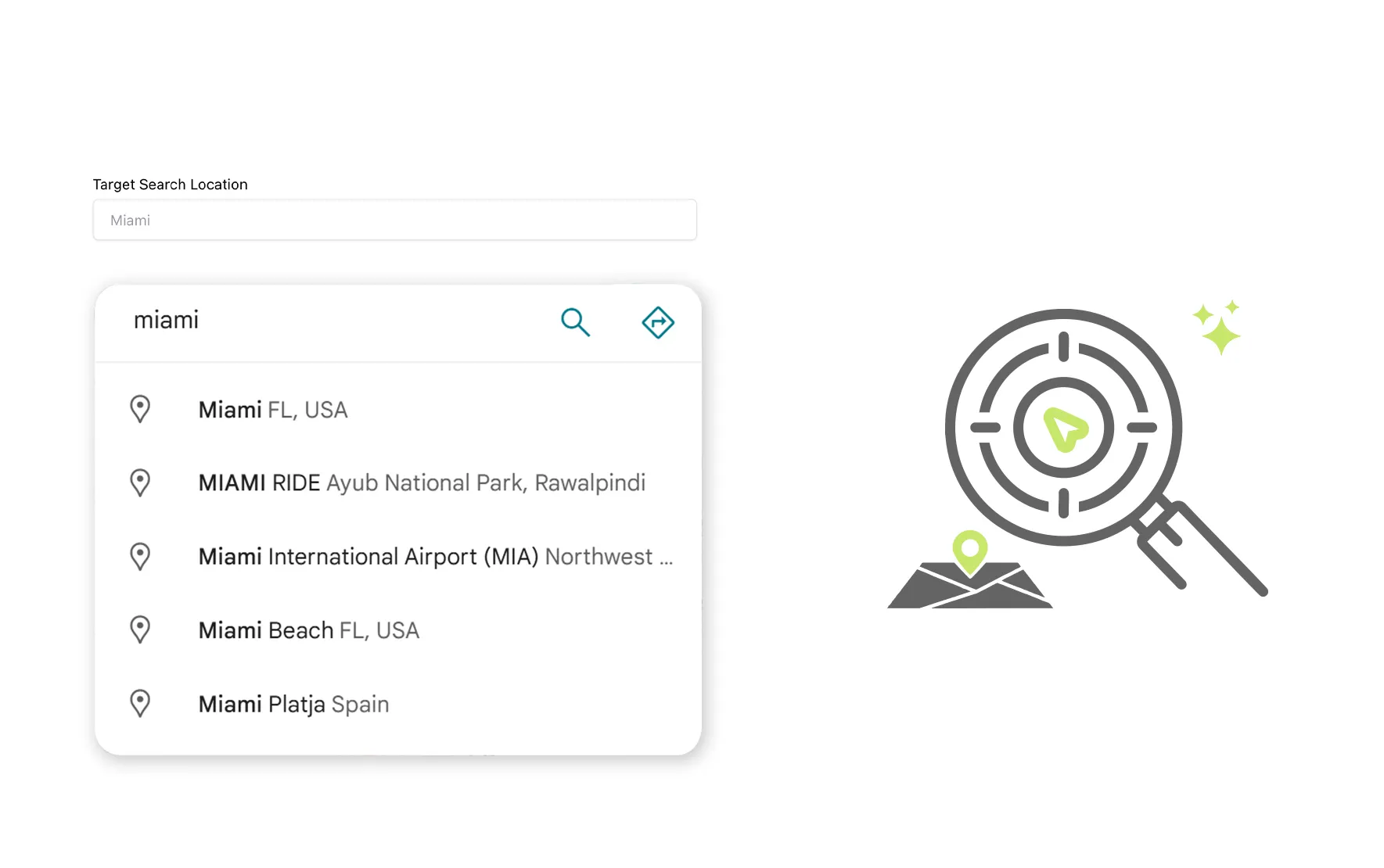Click the pin icon beside MIAMI RIDE
Image resolution: width=1384 pixels, height=868 pixels.
140,482
